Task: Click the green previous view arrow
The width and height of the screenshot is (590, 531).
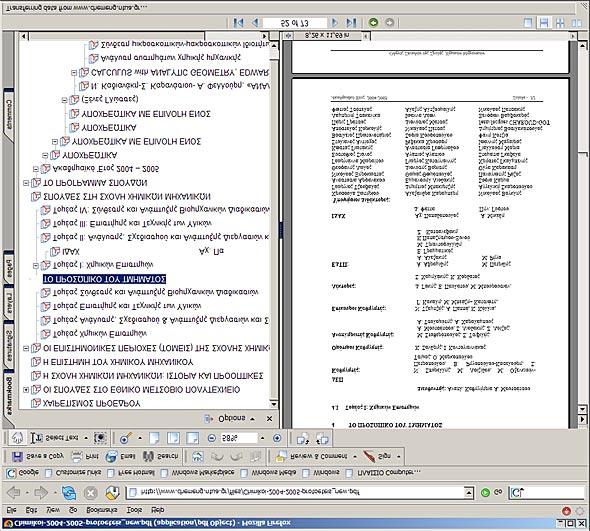Action: point(373,23)
